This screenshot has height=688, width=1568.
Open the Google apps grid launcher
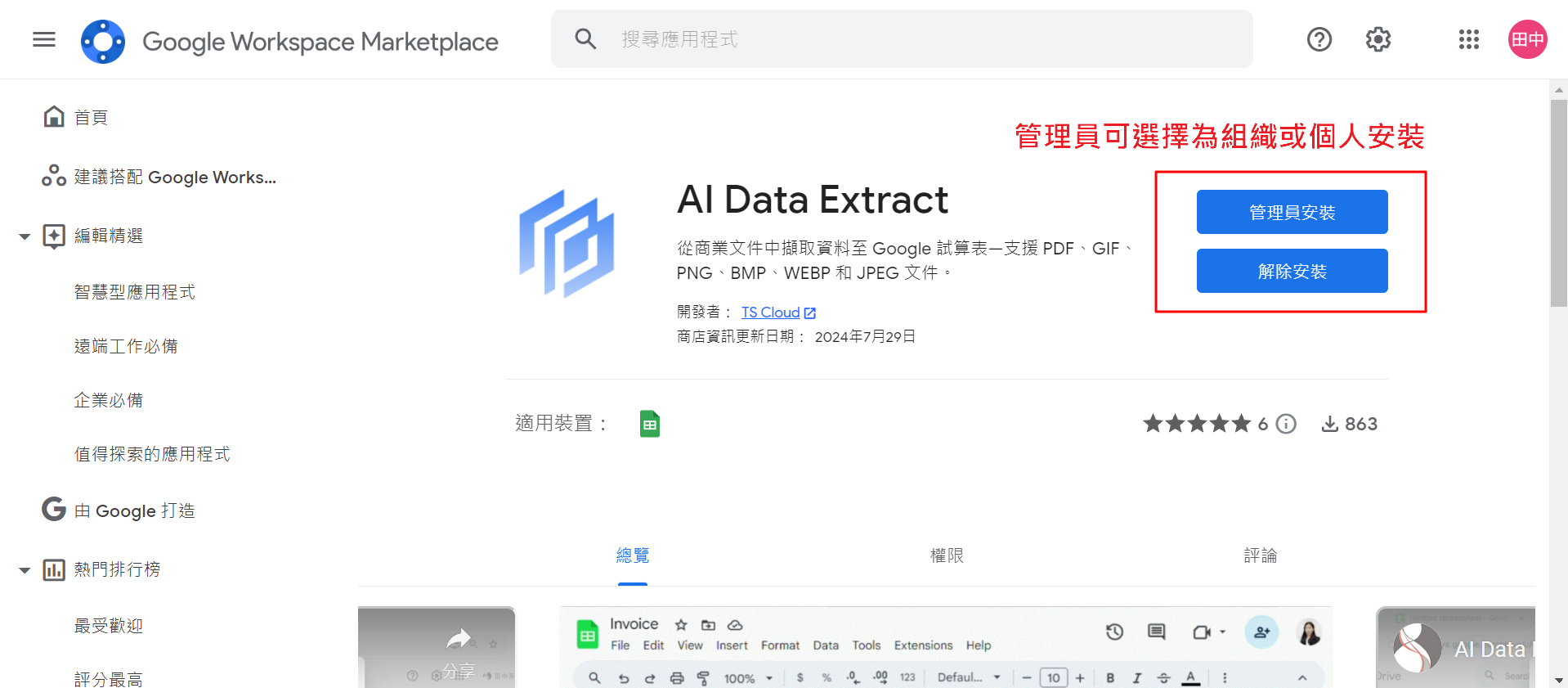point(1468,39)
